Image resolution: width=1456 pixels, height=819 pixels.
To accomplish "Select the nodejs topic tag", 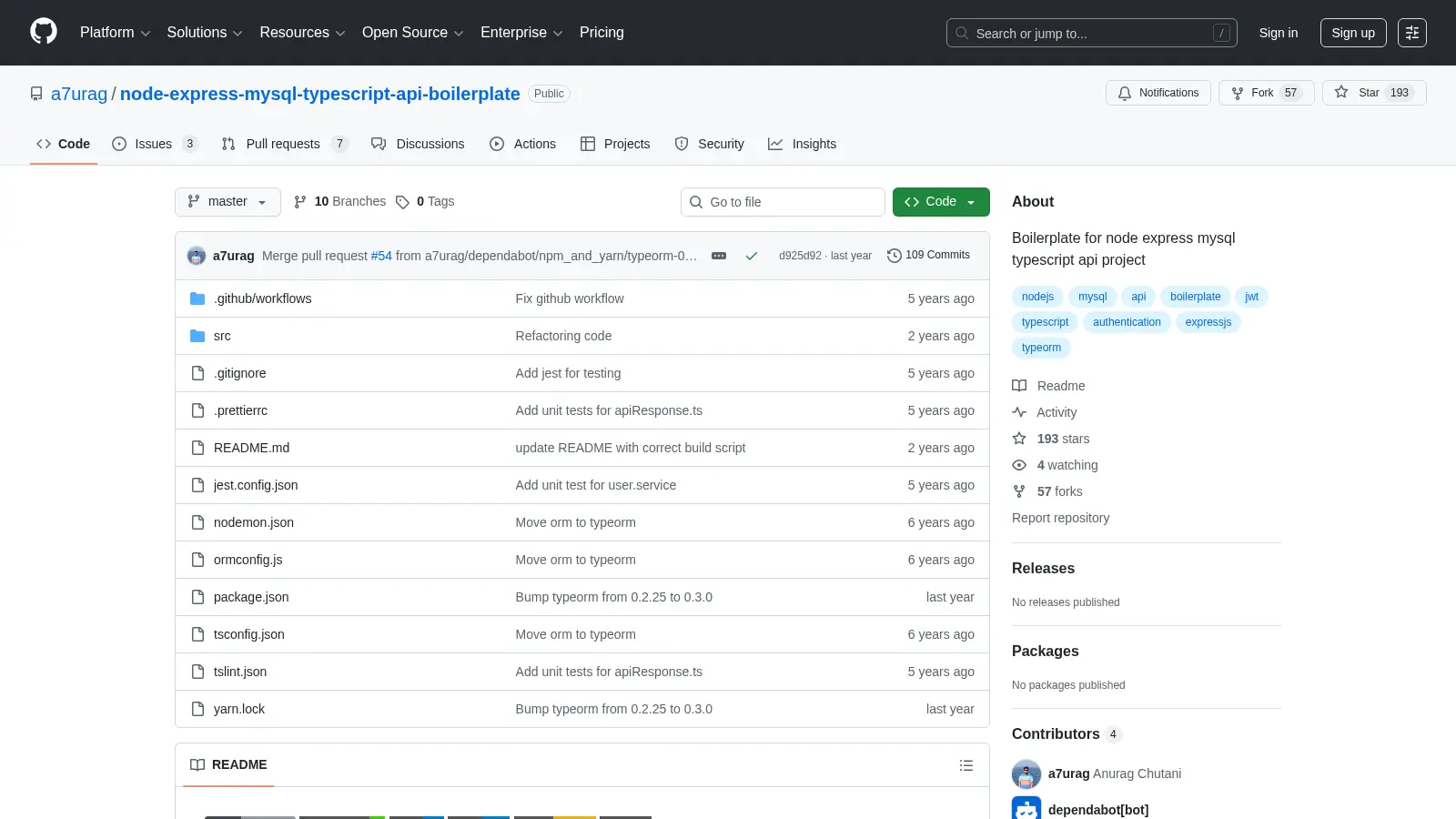I will pos(1037,297).
